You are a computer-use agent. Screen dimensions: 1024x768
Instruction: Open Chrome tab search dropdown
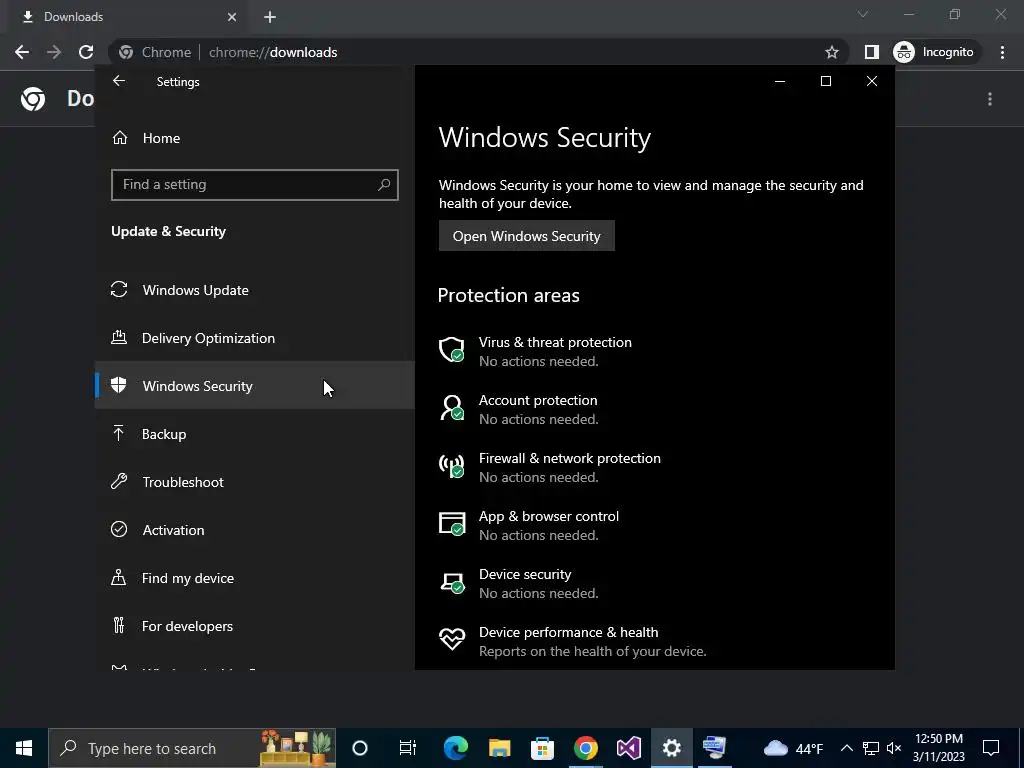pyautogui.click(x=863, y=14)
